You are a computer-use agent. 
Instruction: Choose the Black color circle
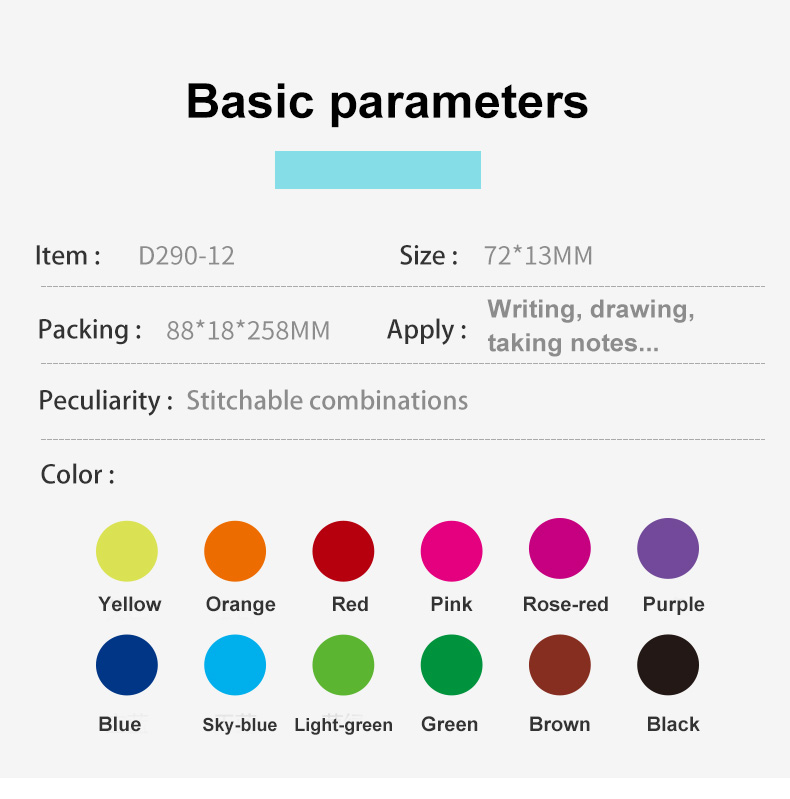(668, 665)
